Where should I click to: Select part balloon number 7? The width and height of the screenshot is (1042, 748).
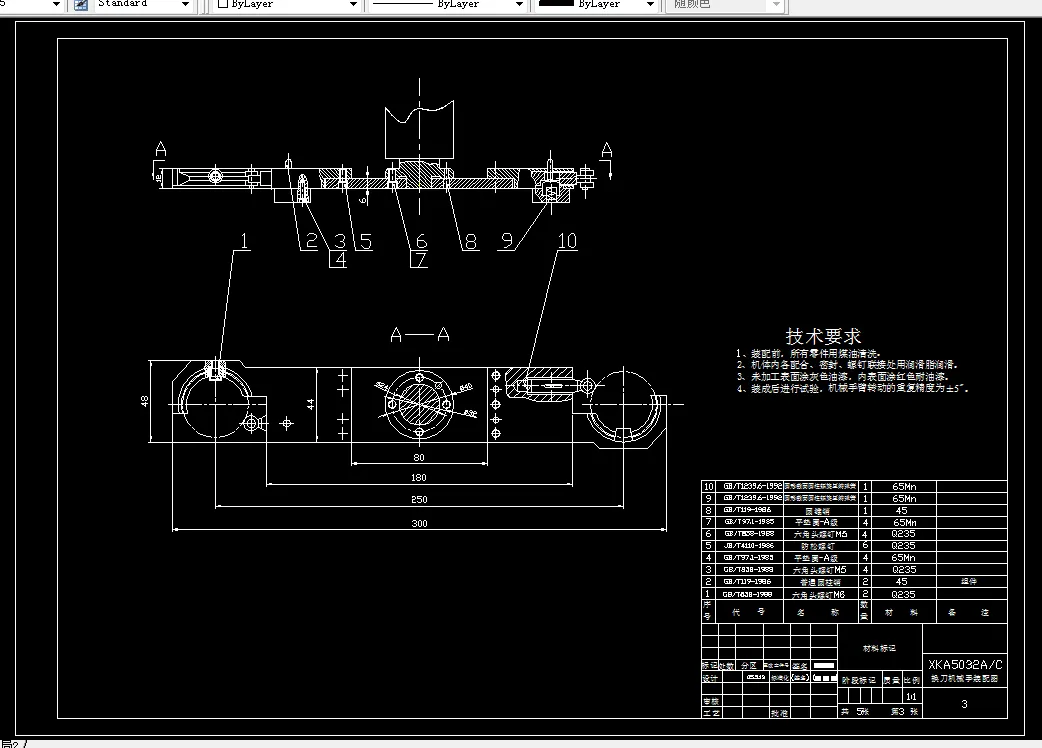(421, 259)
